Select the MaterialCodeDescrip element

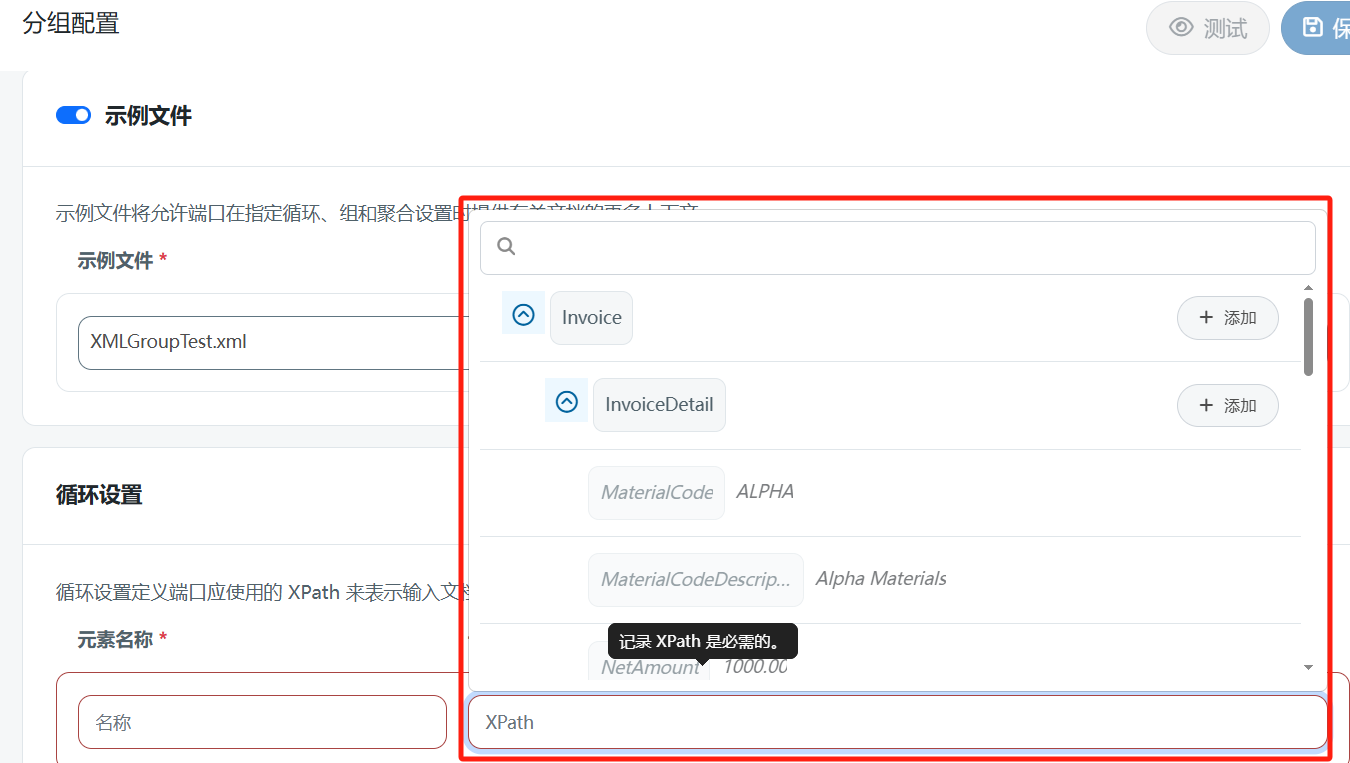tap(695, 579)
